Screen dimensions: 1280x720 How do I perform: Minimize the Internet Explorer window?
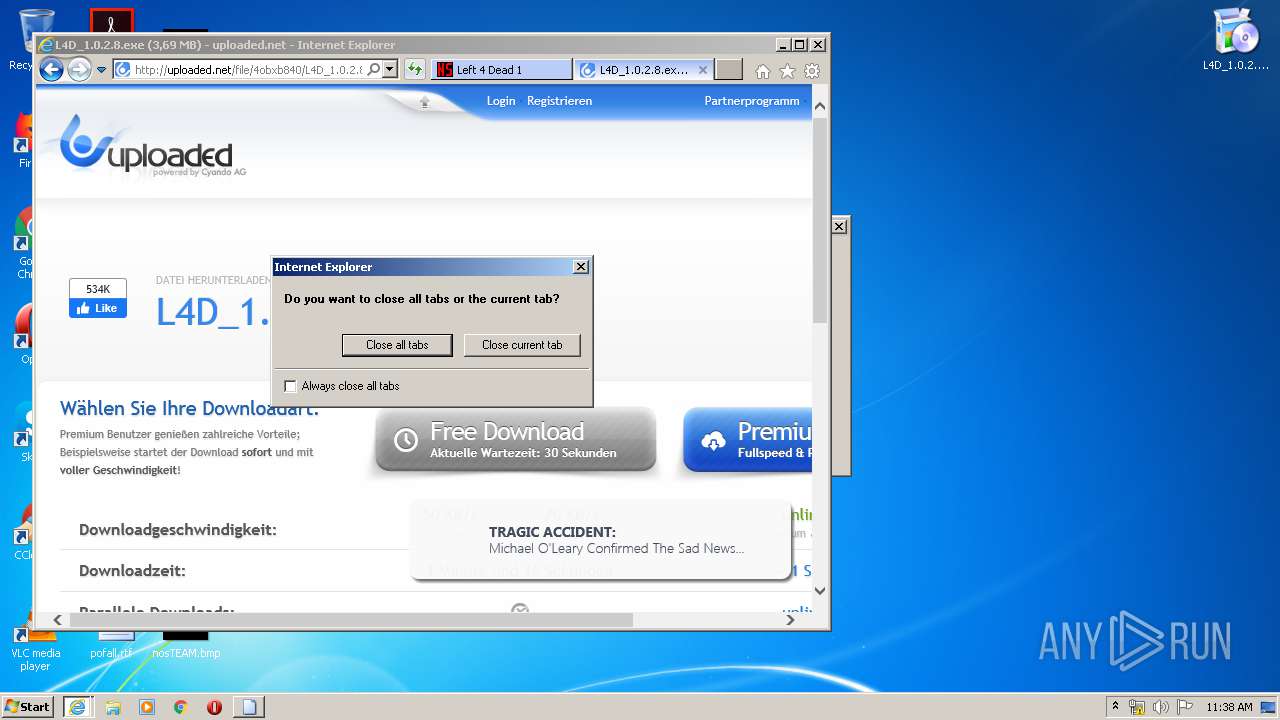[x=782, y=45]
